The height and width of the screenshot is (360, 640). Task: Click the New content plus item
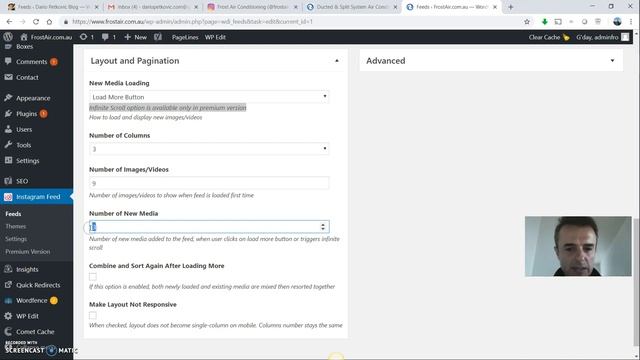click(x=135, y=37)
